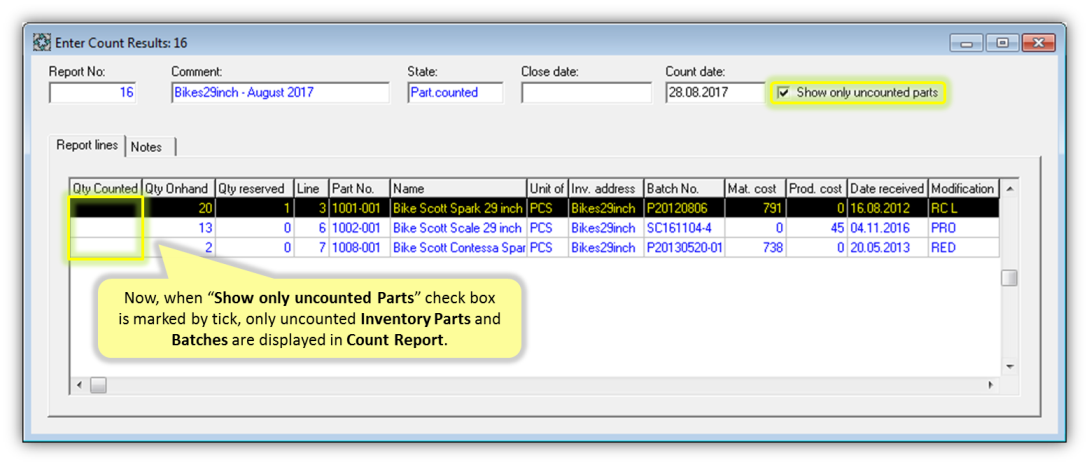Click Qty Counted cell for part 1001-001
This screenshot has width=1089, height=465.
click(x=106, y=208)
